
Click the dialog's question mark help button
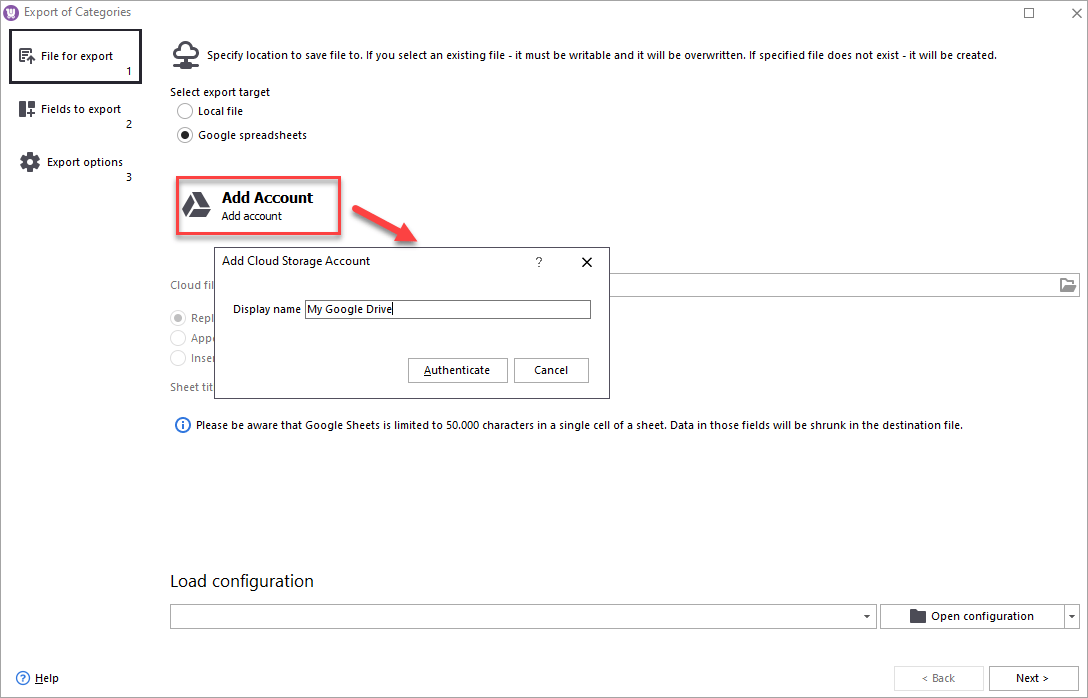click(x=539, y=262)
